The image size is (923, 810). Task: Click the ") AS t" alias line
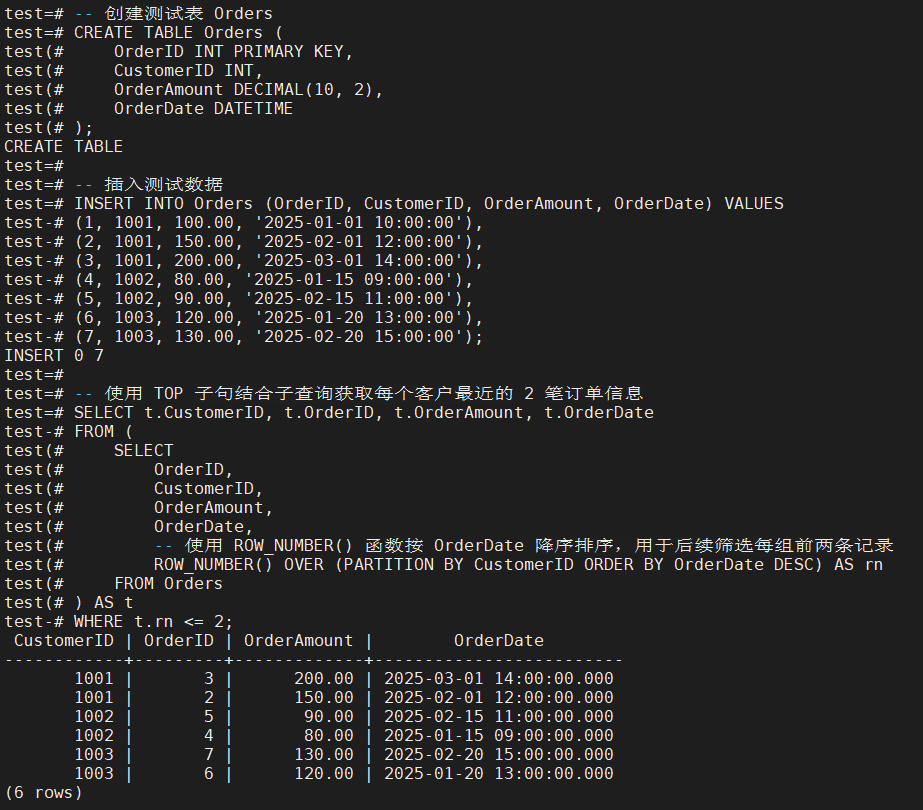[x=103, y=602]
